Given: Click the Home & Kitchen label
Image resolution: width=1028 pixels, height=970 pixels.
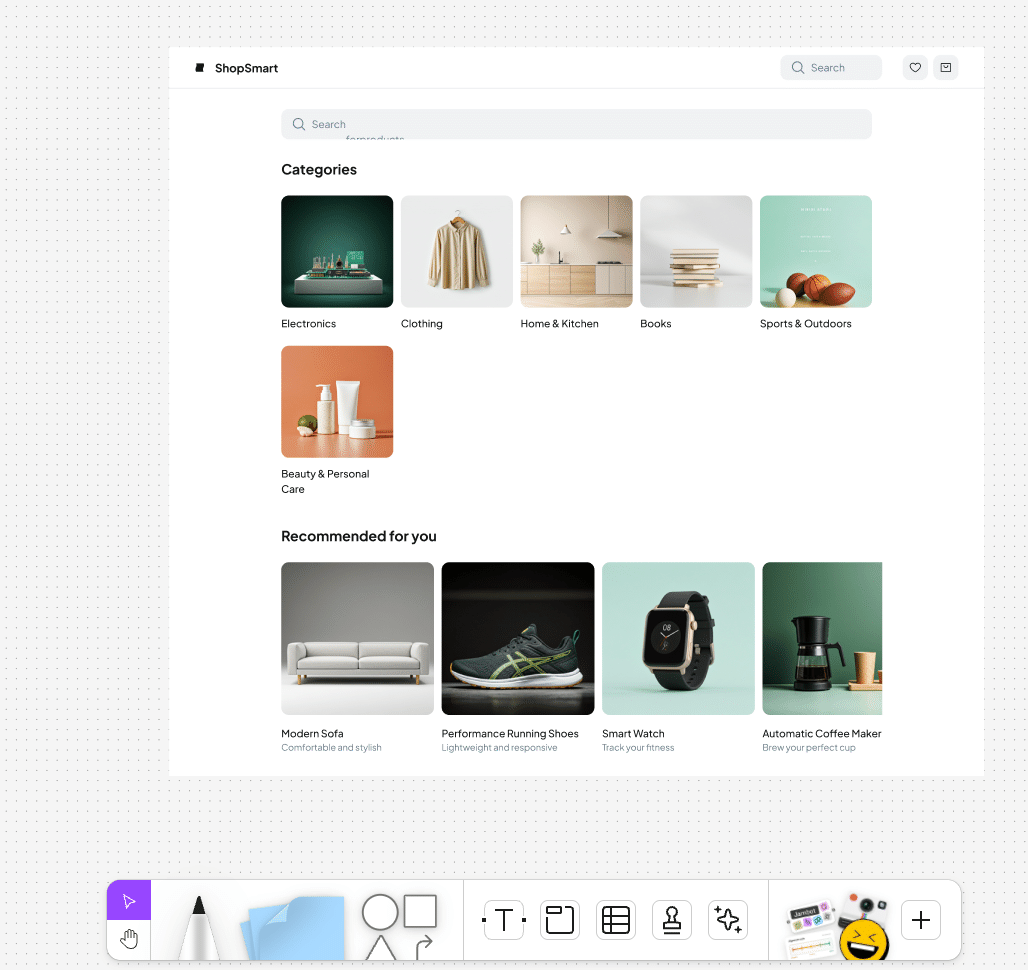Looking at the screenshot, I should [x=559, y=324].
